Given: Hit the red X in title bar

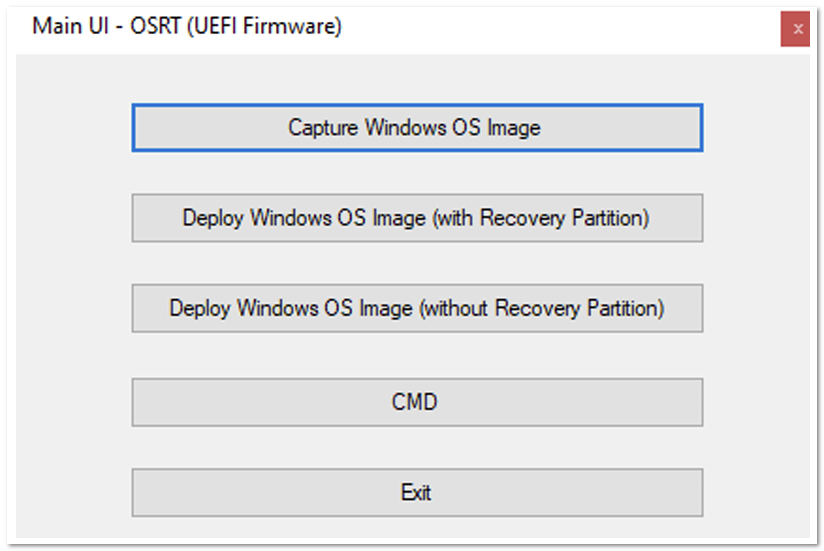Looking at the screenshot, I should click(x=795, y=29).
